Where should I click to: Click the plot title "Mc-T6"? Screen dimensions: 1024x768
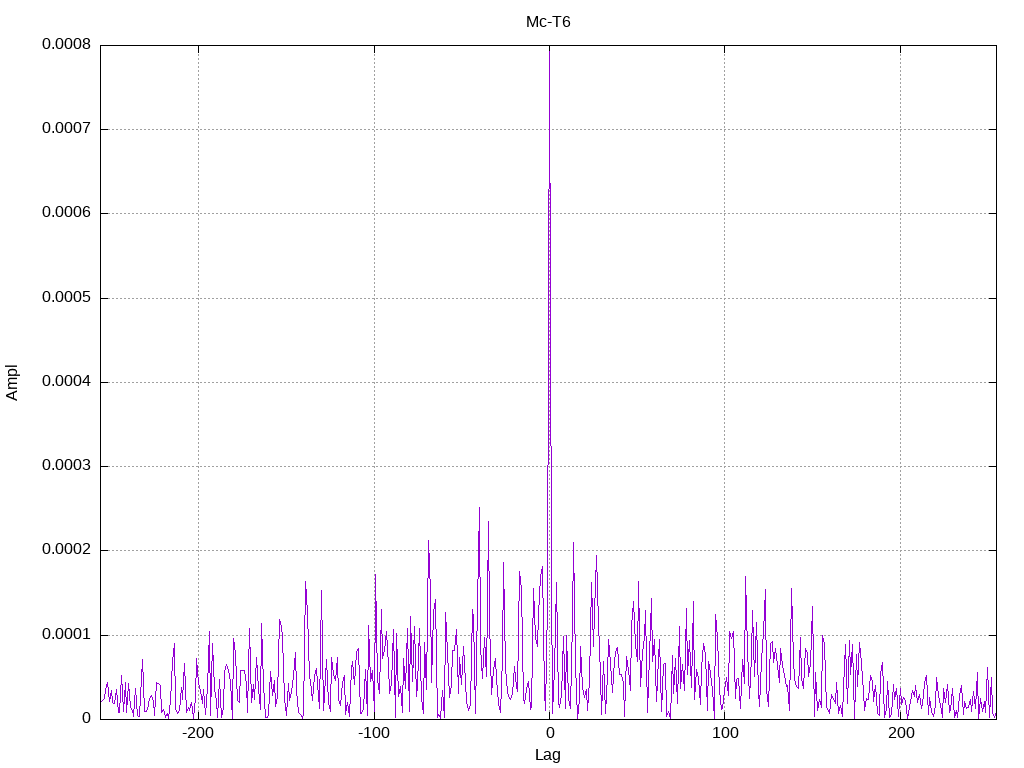[x=548, y=22]
